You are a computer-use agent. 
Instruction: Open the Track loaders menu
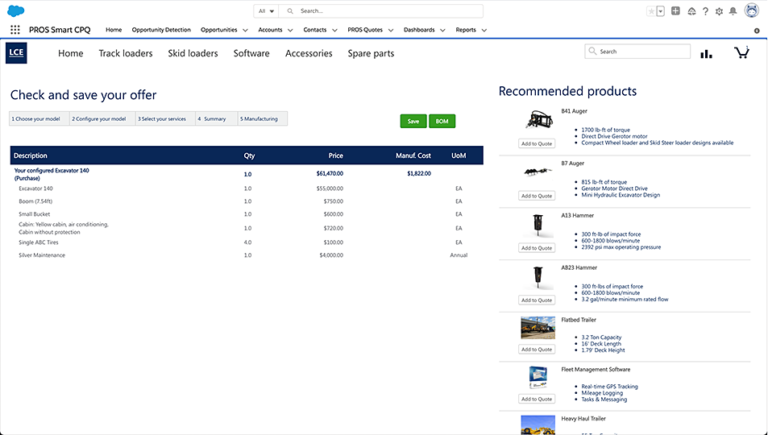click(x=125, y=53)
